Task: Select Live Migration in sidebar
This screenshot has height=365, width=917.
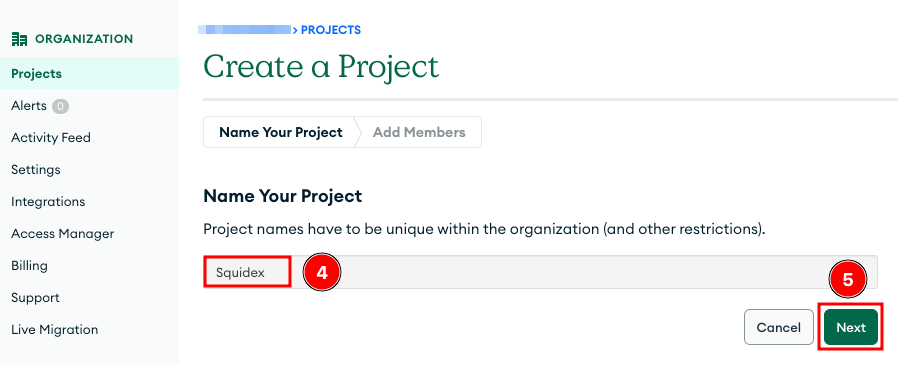Action: tap(54, 330)
